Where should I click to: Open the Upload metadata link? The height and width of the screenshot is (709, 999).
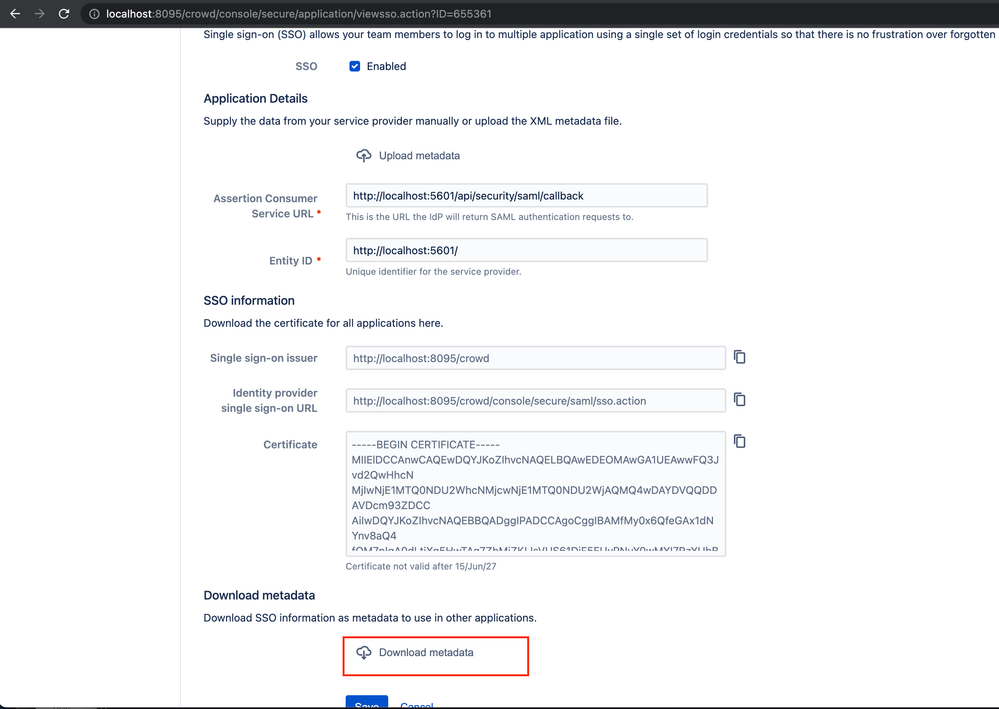point(419,155)
